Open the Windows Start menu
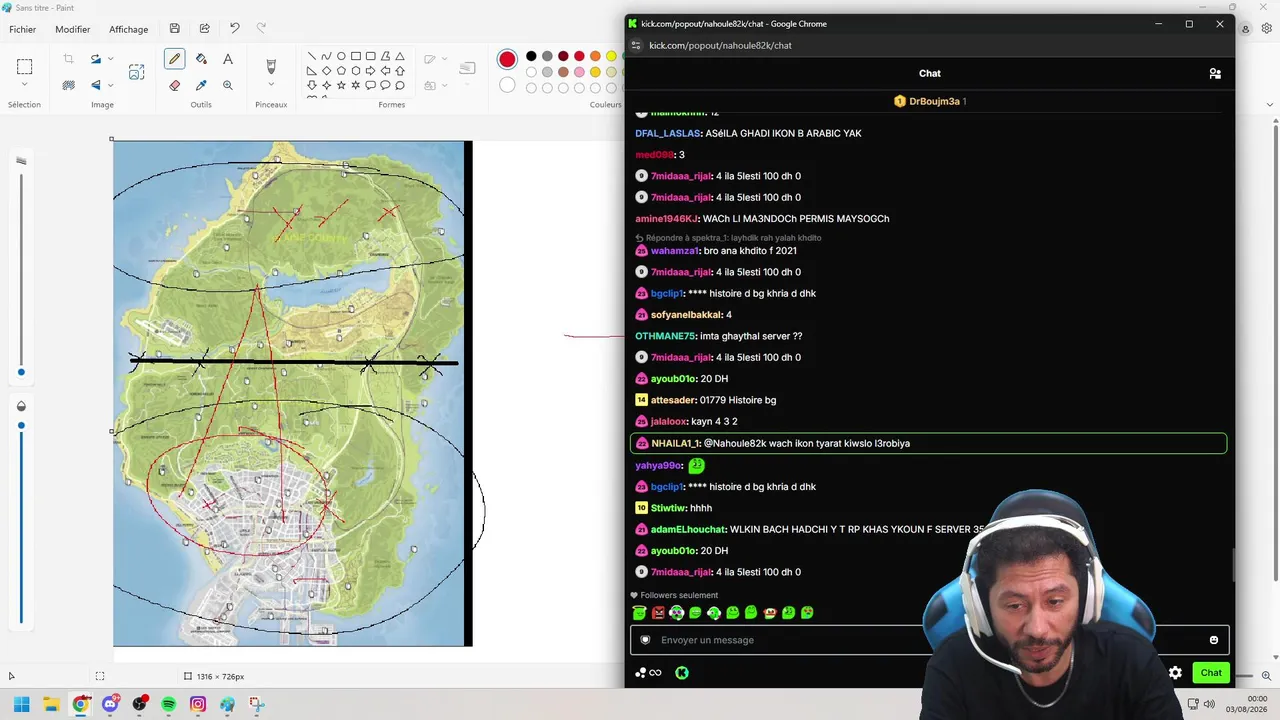This screenshot has height=720, width=1280. tap(22, 705)
